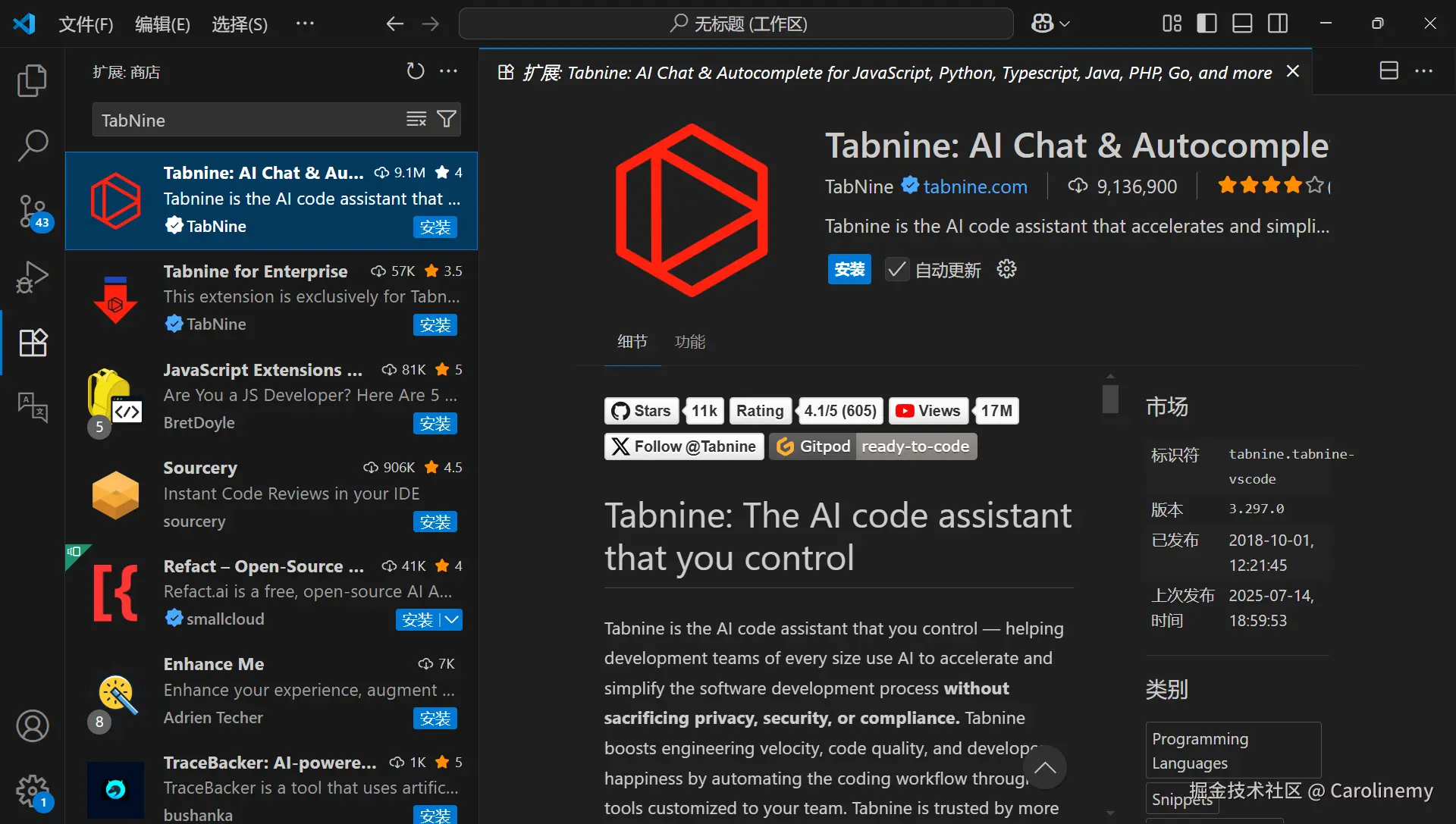
Task: Open the Run and Debug view
Action: 32,277
